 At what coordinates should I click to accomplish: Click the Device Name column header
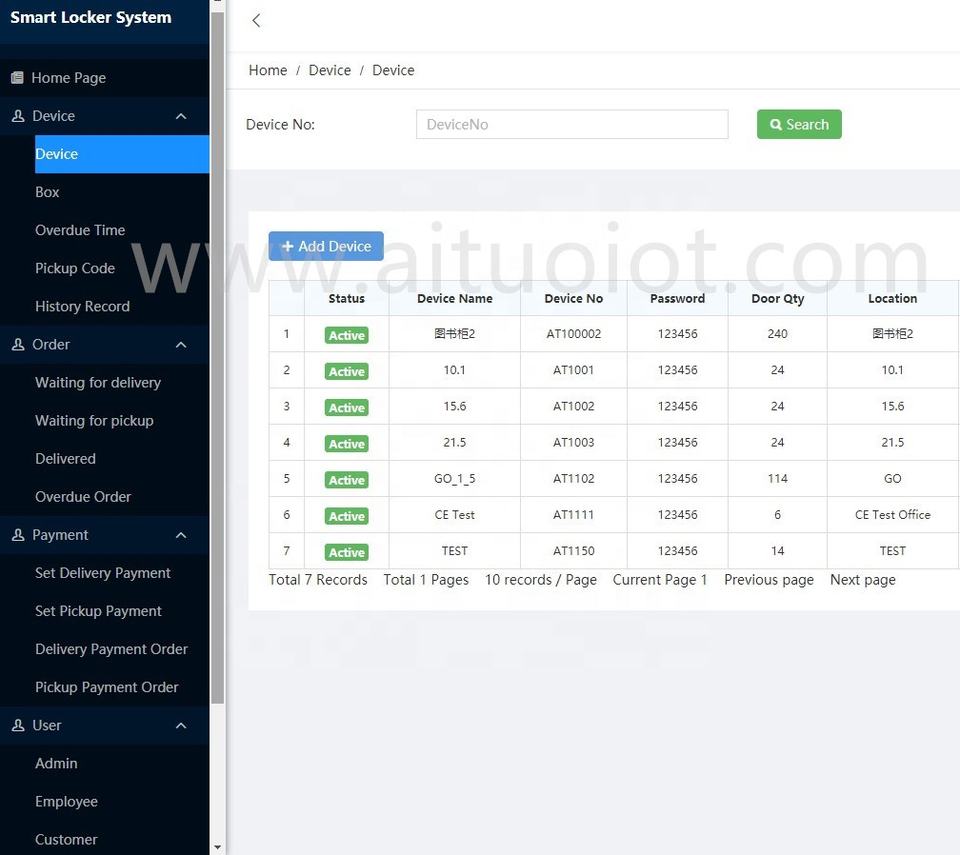(454, 298)
